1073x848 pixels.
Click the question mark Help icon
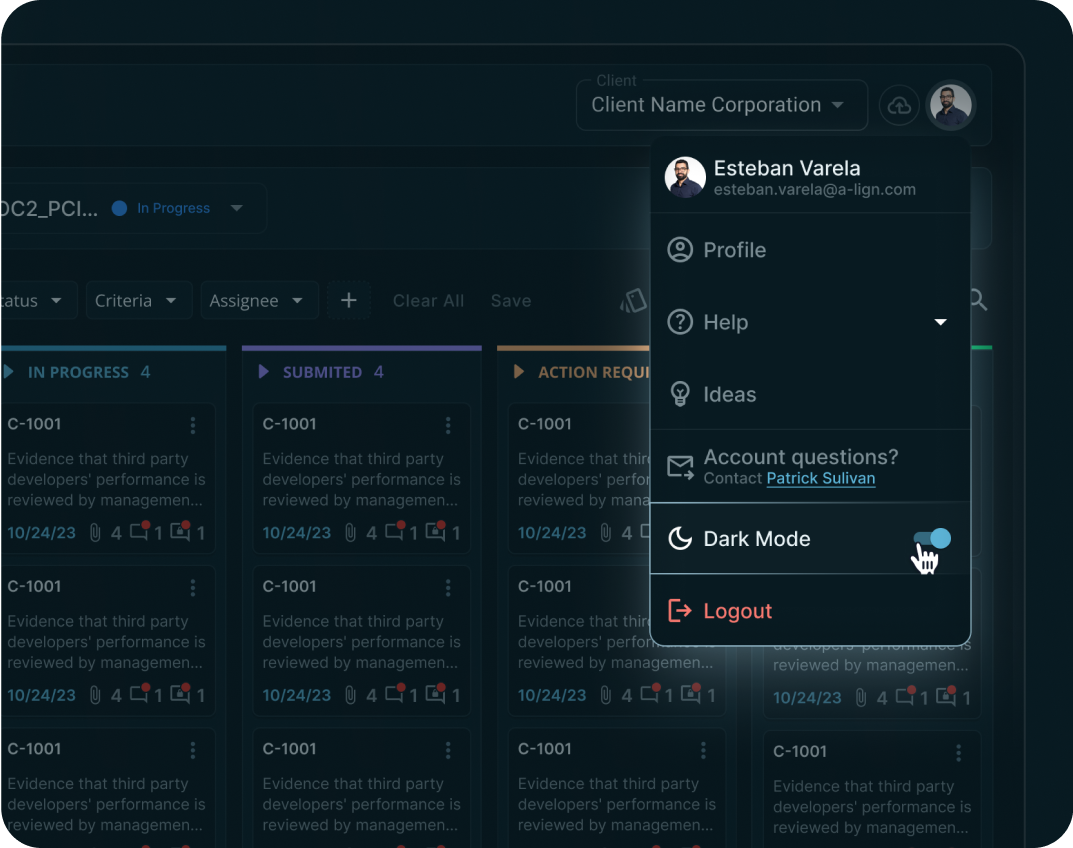[x=680, y=322]
